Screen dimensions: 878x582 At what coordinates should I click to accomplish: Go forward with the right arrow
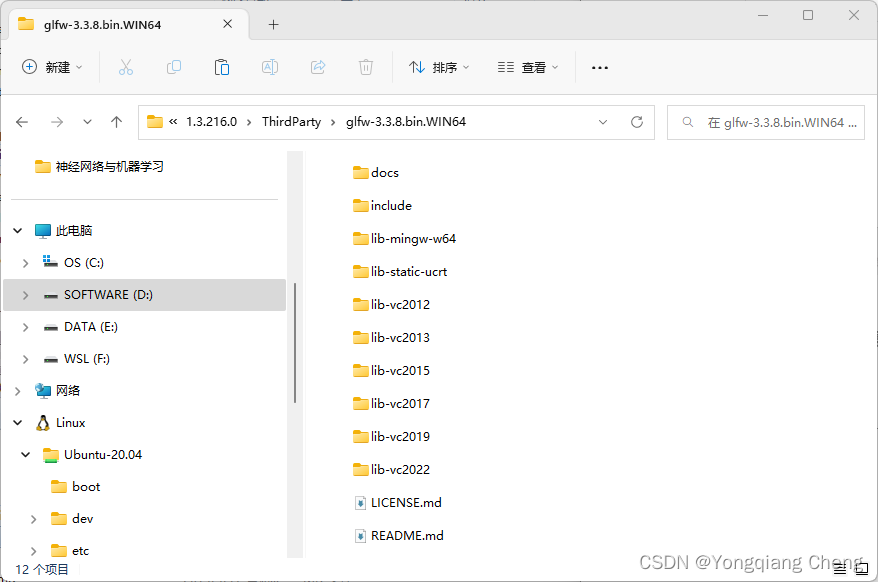(x=57, y=122)
